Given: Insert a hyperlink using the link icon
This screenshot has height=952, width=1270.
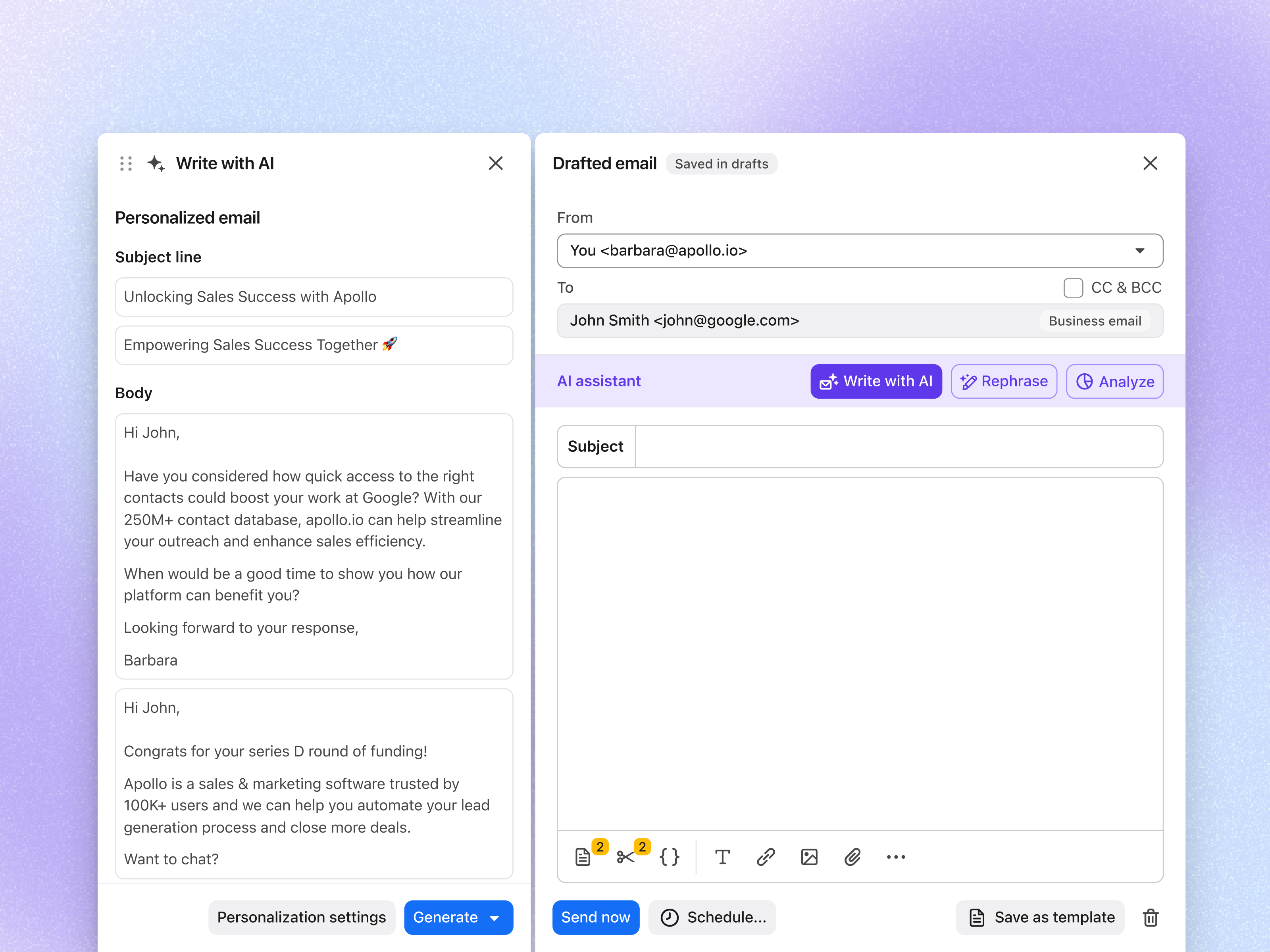Looking at the screenshot, I should point(765,857).
